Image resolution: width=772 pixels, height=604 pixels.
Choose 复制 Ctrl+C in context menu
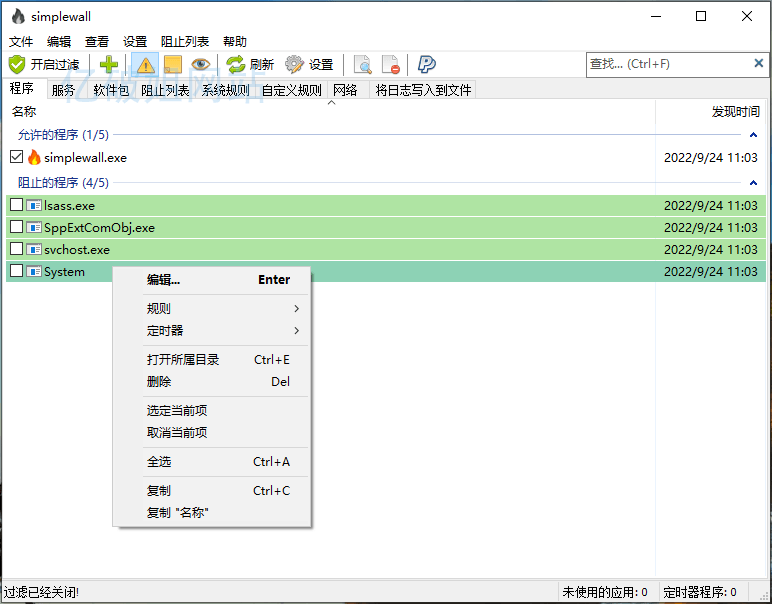212,491
